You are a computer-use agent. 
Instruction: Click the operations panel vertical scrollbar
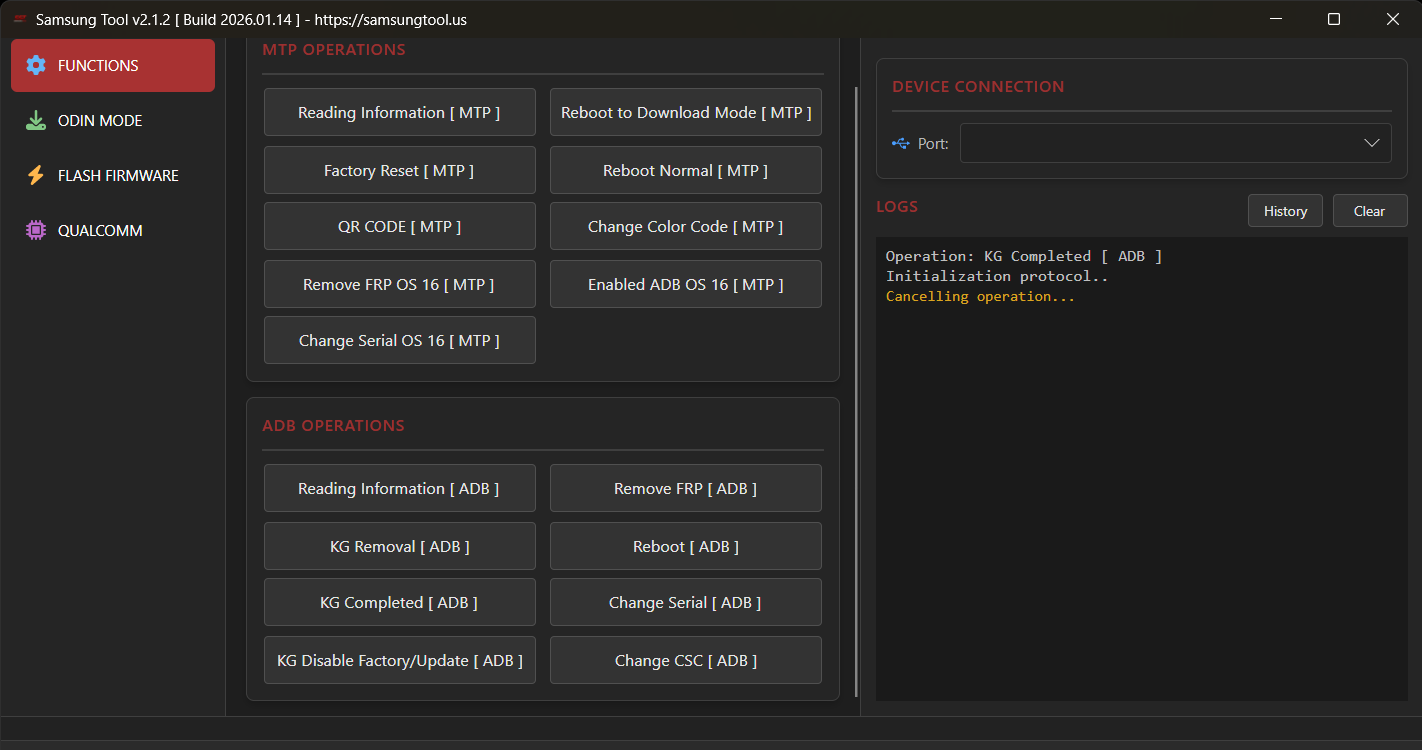(856, 390)
